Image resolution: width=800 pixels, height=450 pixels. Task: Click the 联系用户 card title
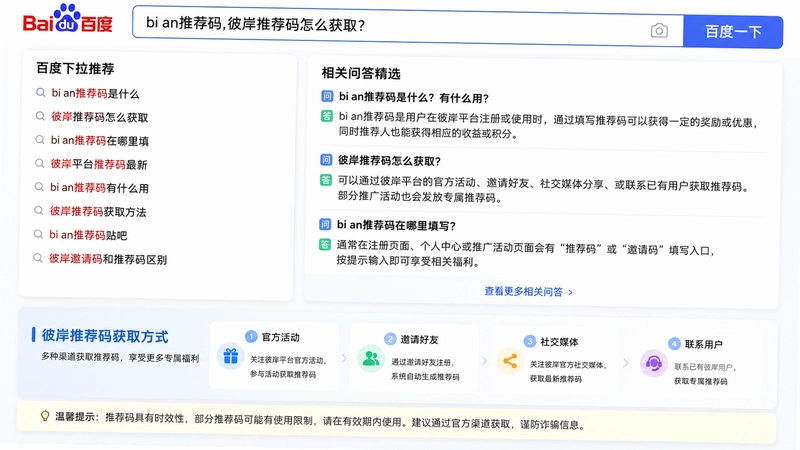click(704, 344)
